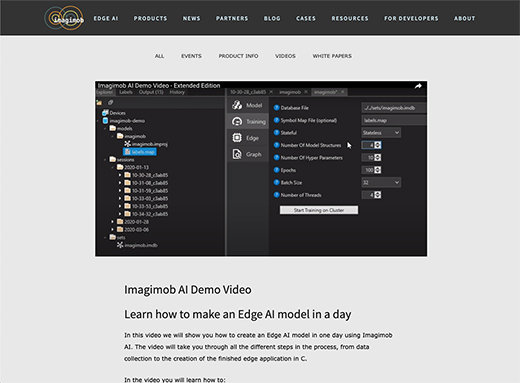Click the help icon beside Epochs

click(x=276, y=170)
